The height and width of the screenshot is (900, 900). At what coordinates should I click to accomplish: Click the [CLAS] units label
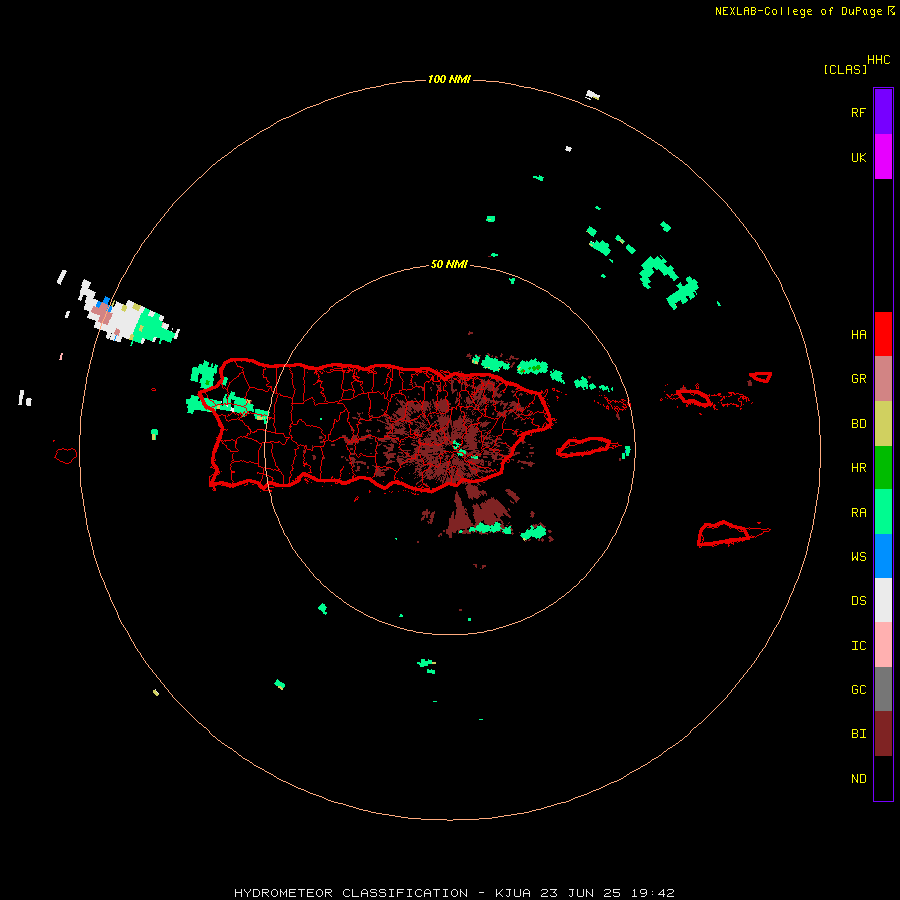845,69
